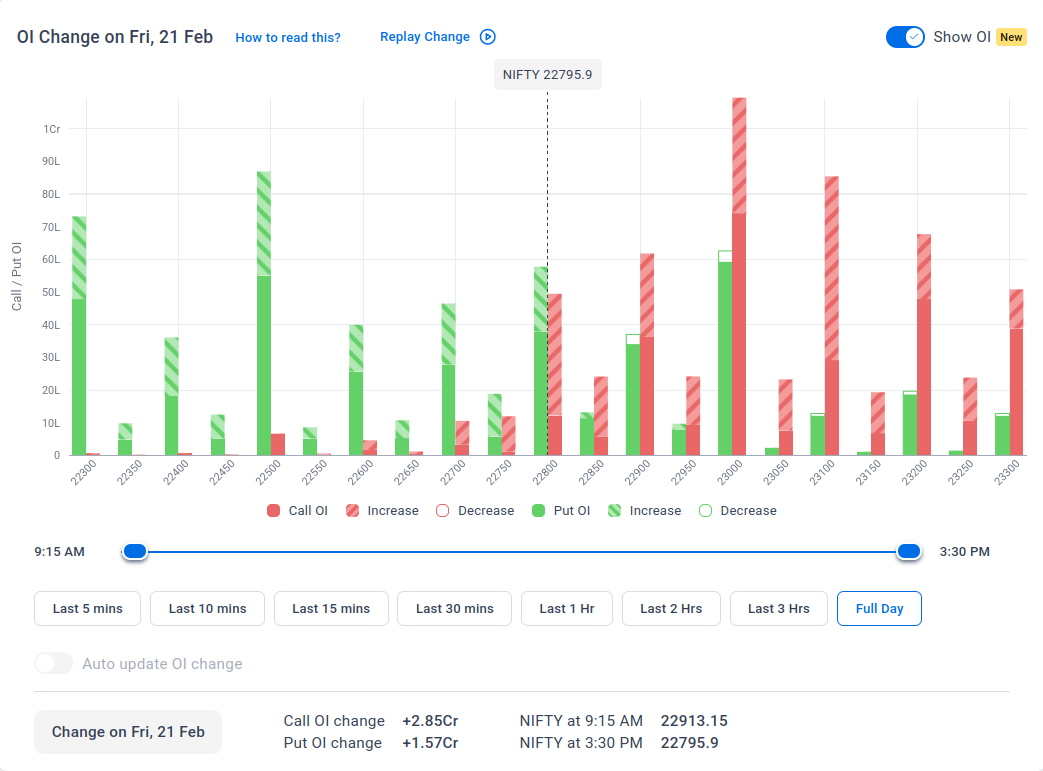Click the yellow New badge
The height and width of the screenshot is (771, 1043).
(x=1011, y=37)
